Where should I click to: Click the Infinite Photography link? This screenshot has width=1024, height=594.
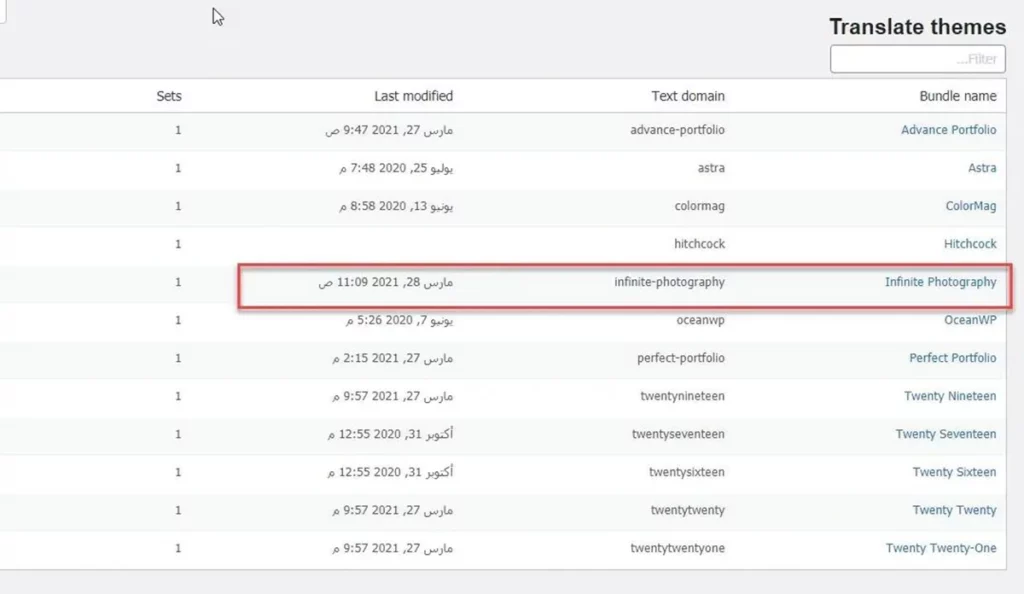pos(940,282)
